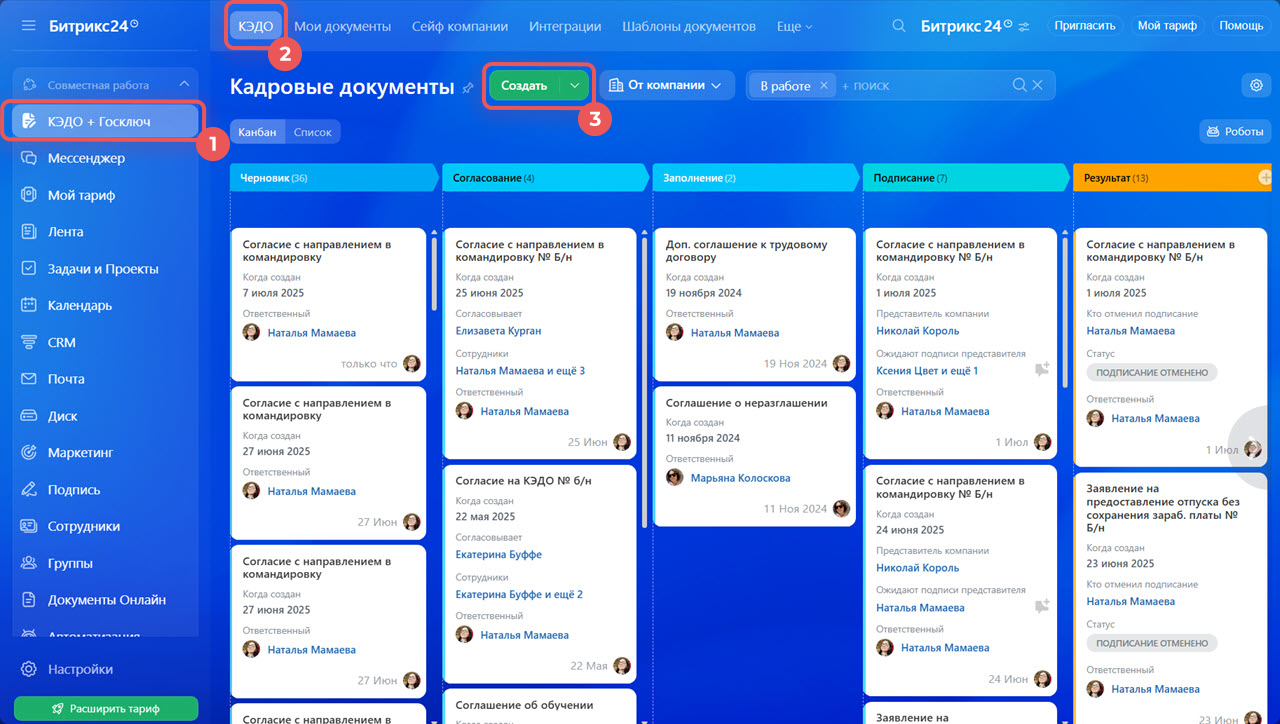This screenshot has height=724, width=1280.
Task: Click the Мой тариф top button
Action: click(1167, 26)
